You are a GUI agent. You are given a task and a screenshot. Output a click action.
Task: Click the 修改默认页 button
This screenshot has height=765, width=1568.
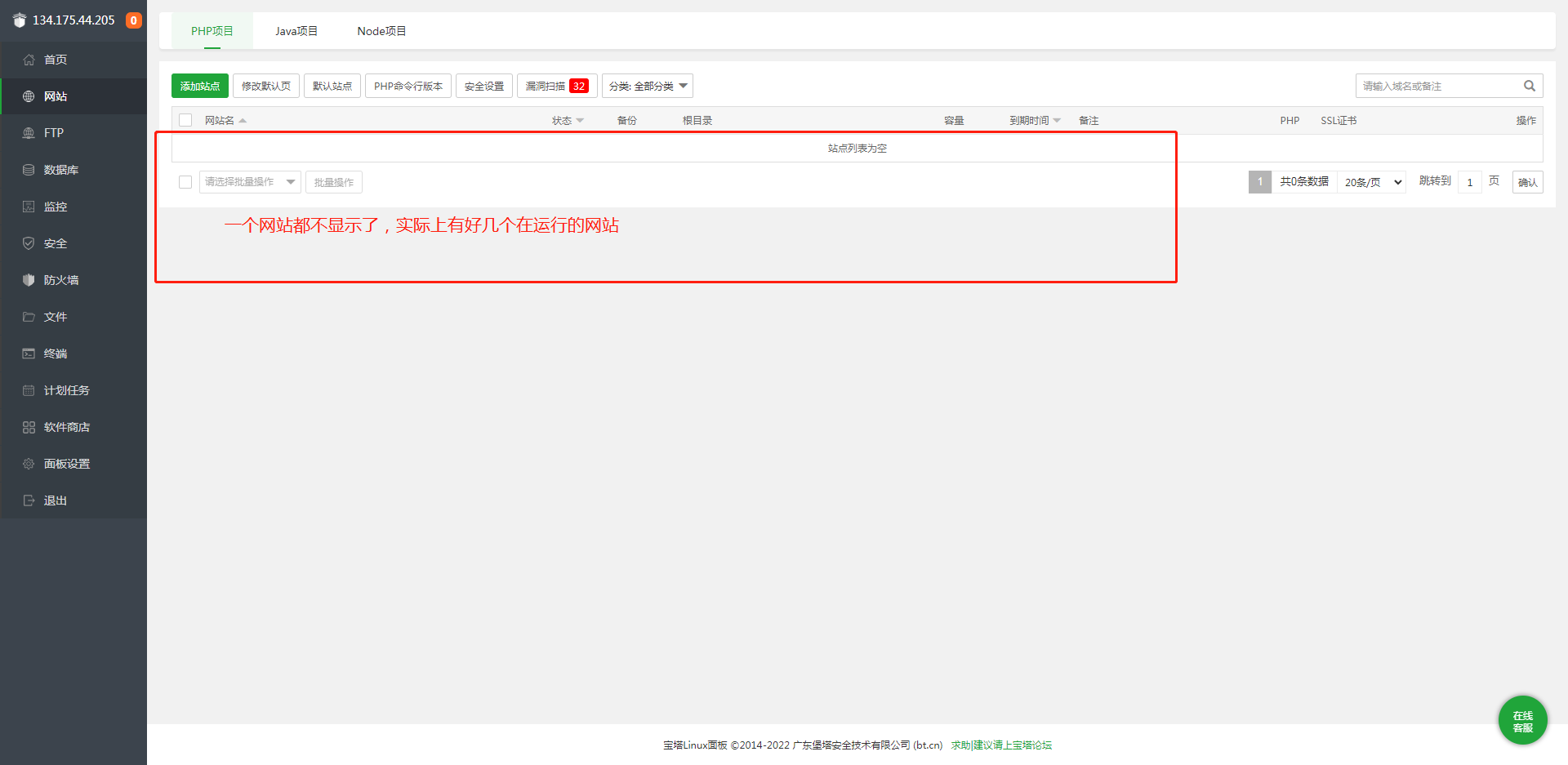tap(266, 86)
